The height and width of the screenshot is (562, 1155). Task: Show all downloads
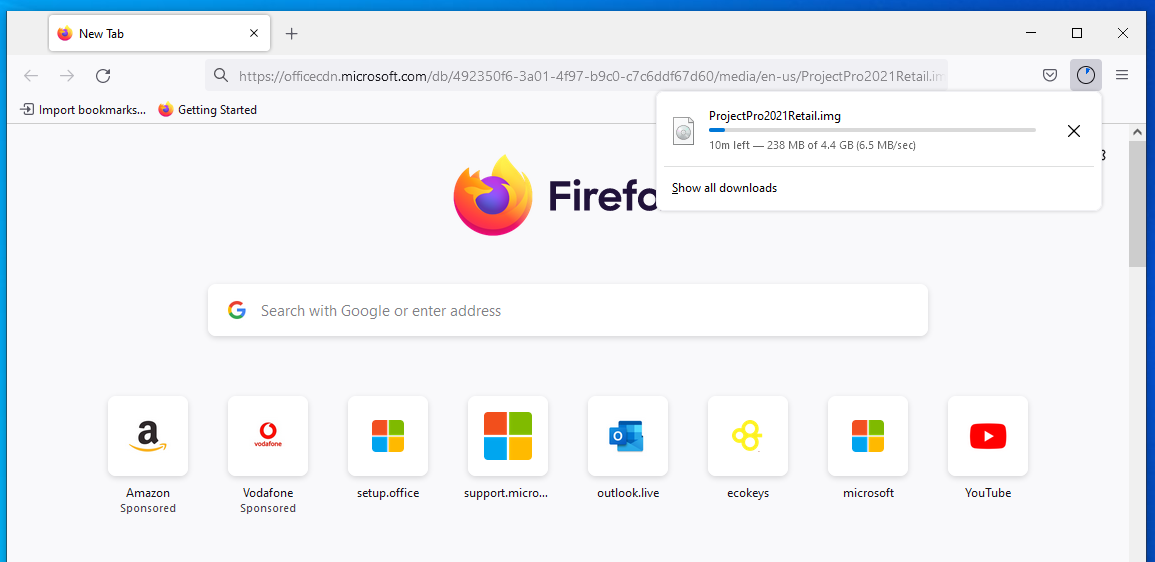724,188
